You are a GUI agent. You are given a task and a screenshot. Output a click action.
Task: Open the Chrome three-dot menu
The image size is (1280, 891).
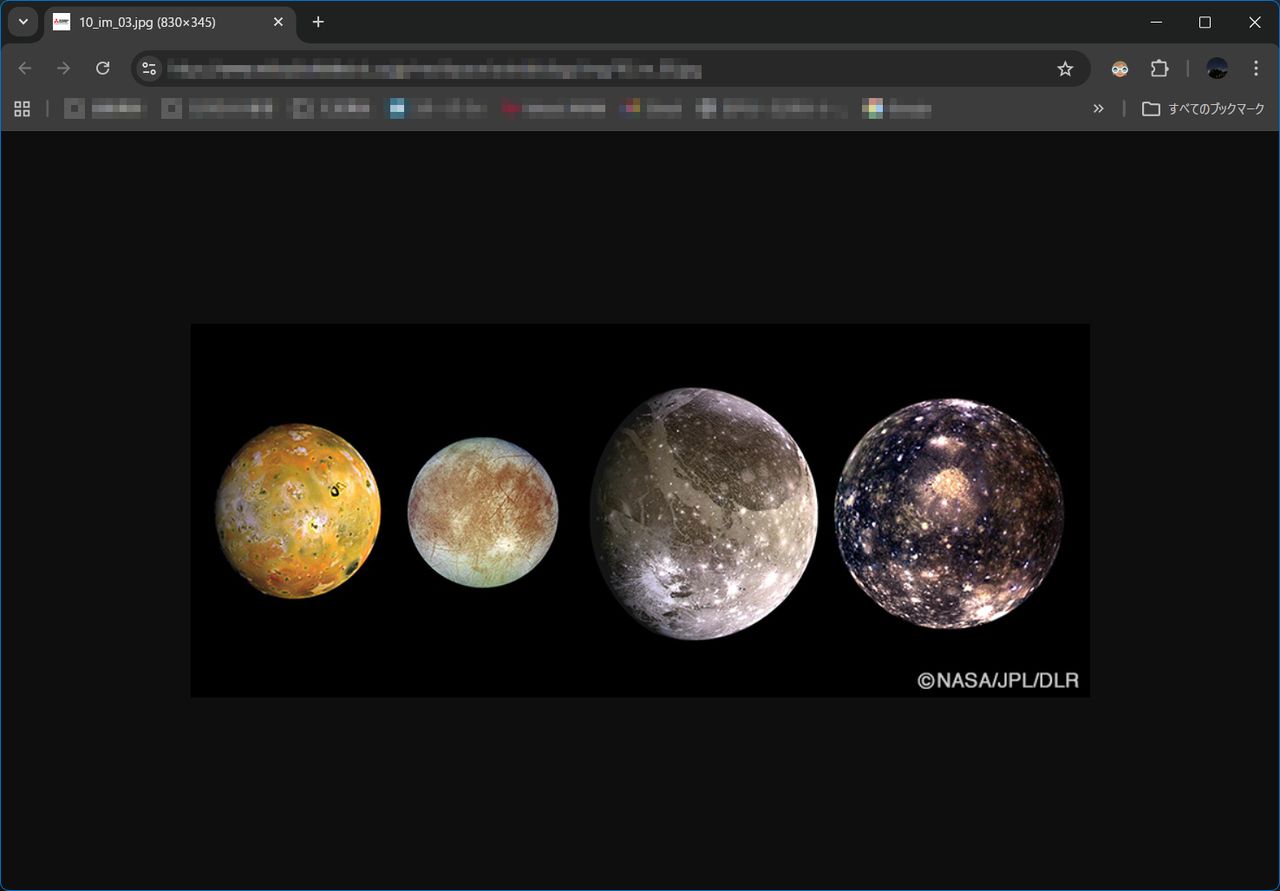(1256, 69)
